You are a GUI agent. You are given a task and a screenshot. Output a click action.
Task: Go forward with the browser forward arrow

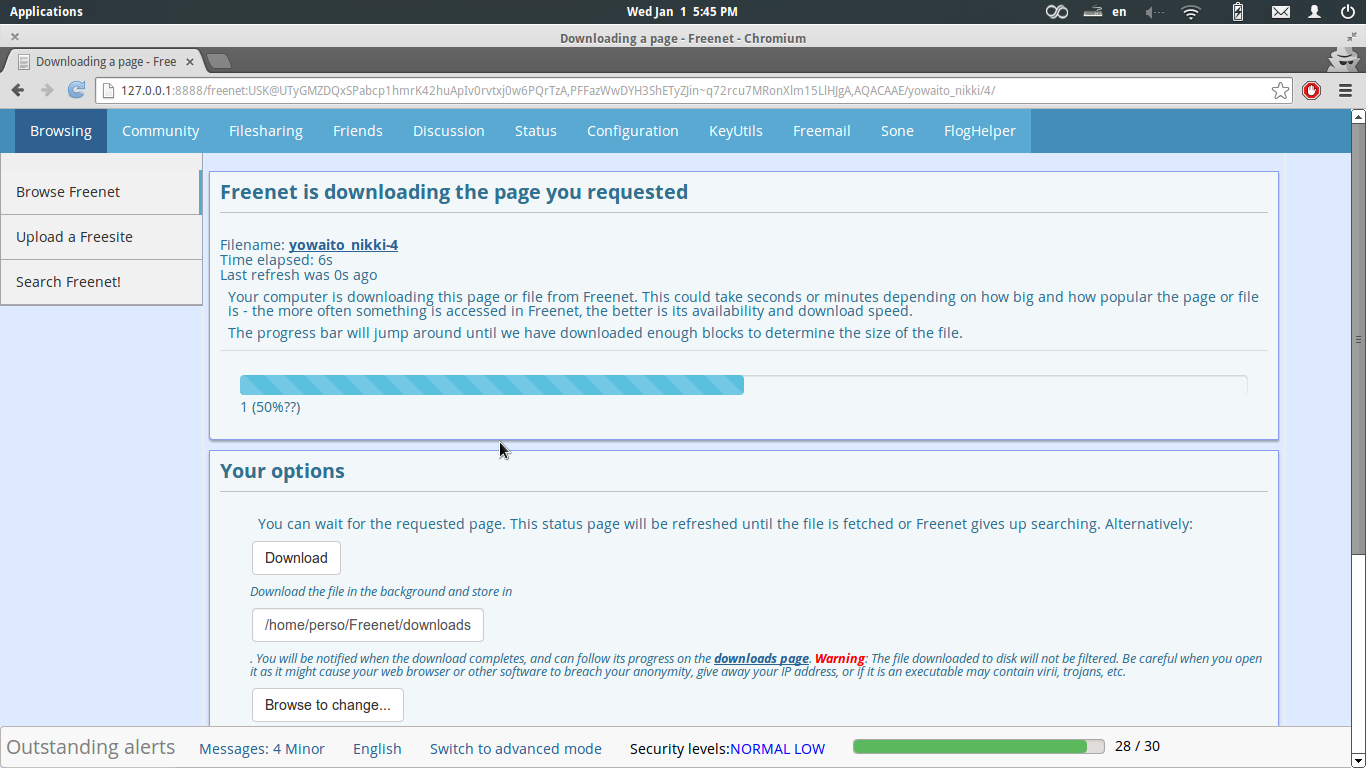[x=47, y=90]
